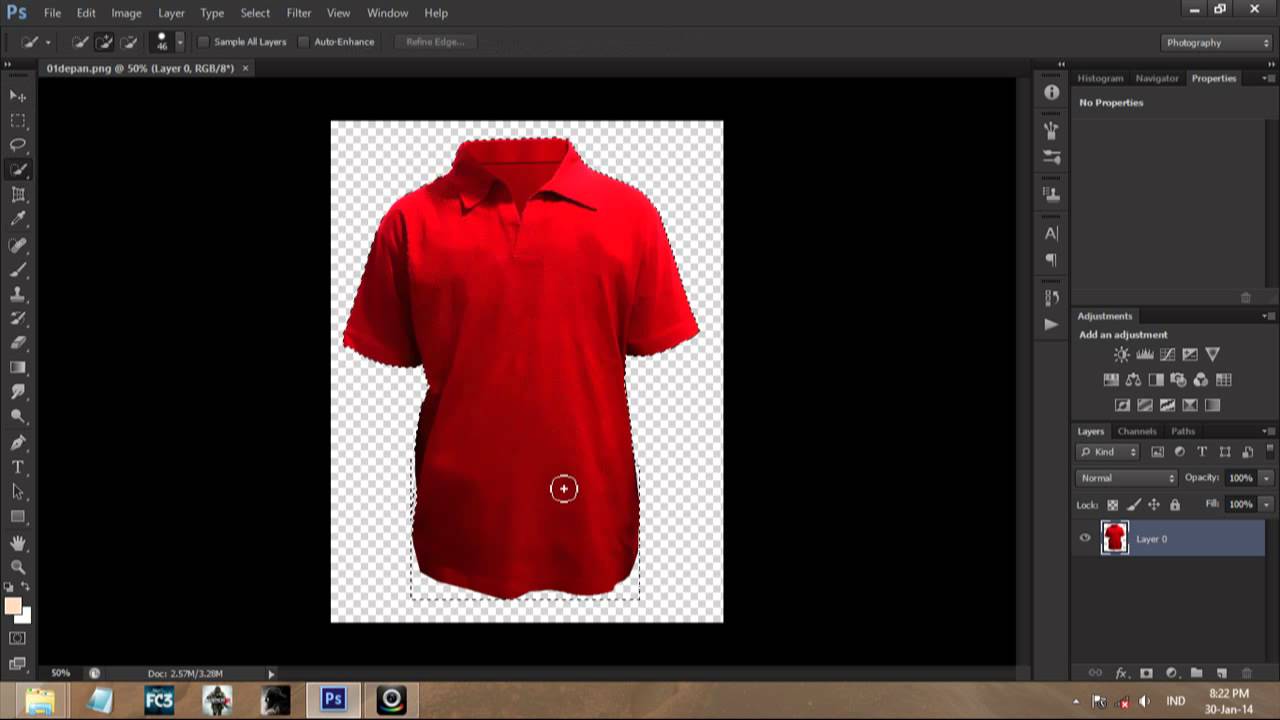Switch to the Histogram tab
1280x720 pixels.
coord(1100,78)
